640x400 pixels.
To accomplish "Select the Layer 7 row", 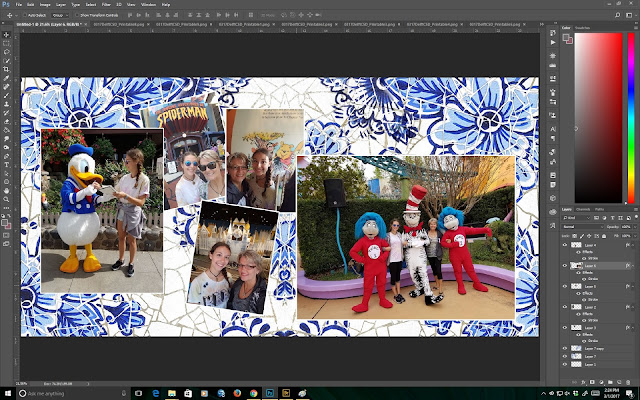I will [598, 356].
